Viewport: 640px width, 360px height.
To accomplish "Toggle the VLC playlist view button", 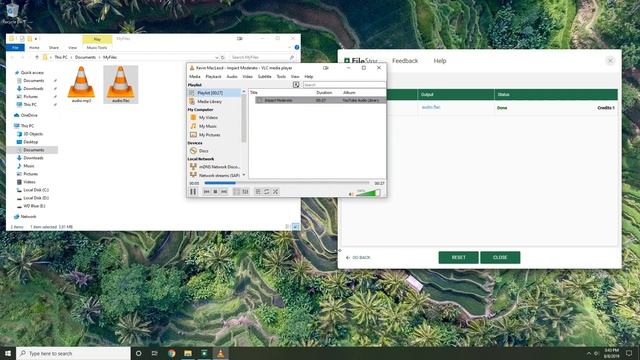I will tap(258, 192).
